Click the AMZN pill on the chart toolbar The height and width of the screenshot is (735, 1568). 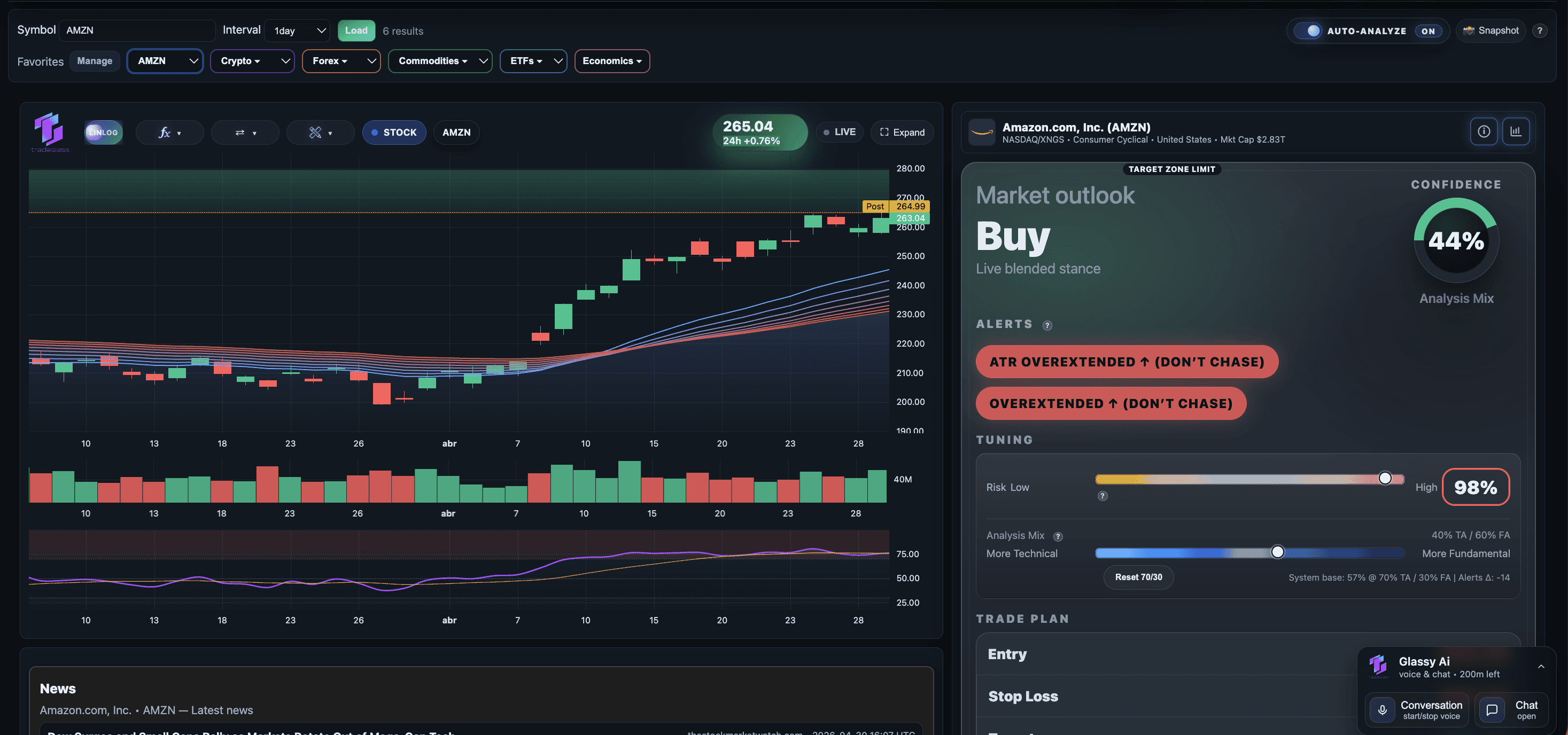[x=456, y=132]
